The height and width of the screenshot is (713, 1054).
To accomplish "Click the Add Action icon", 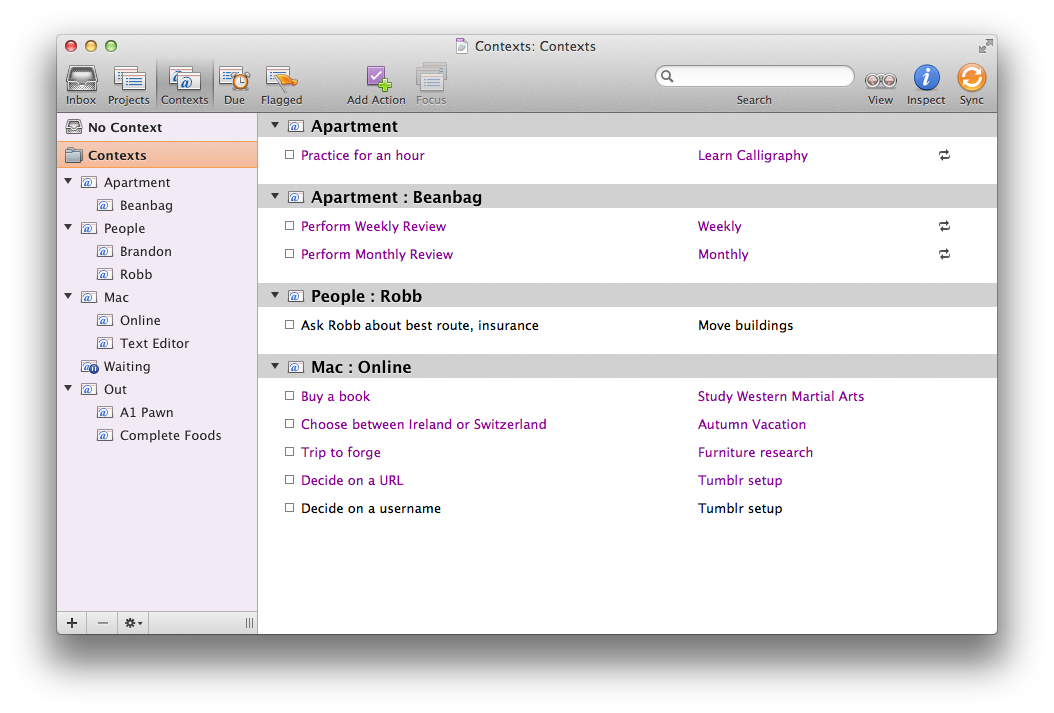I will 376,84.
